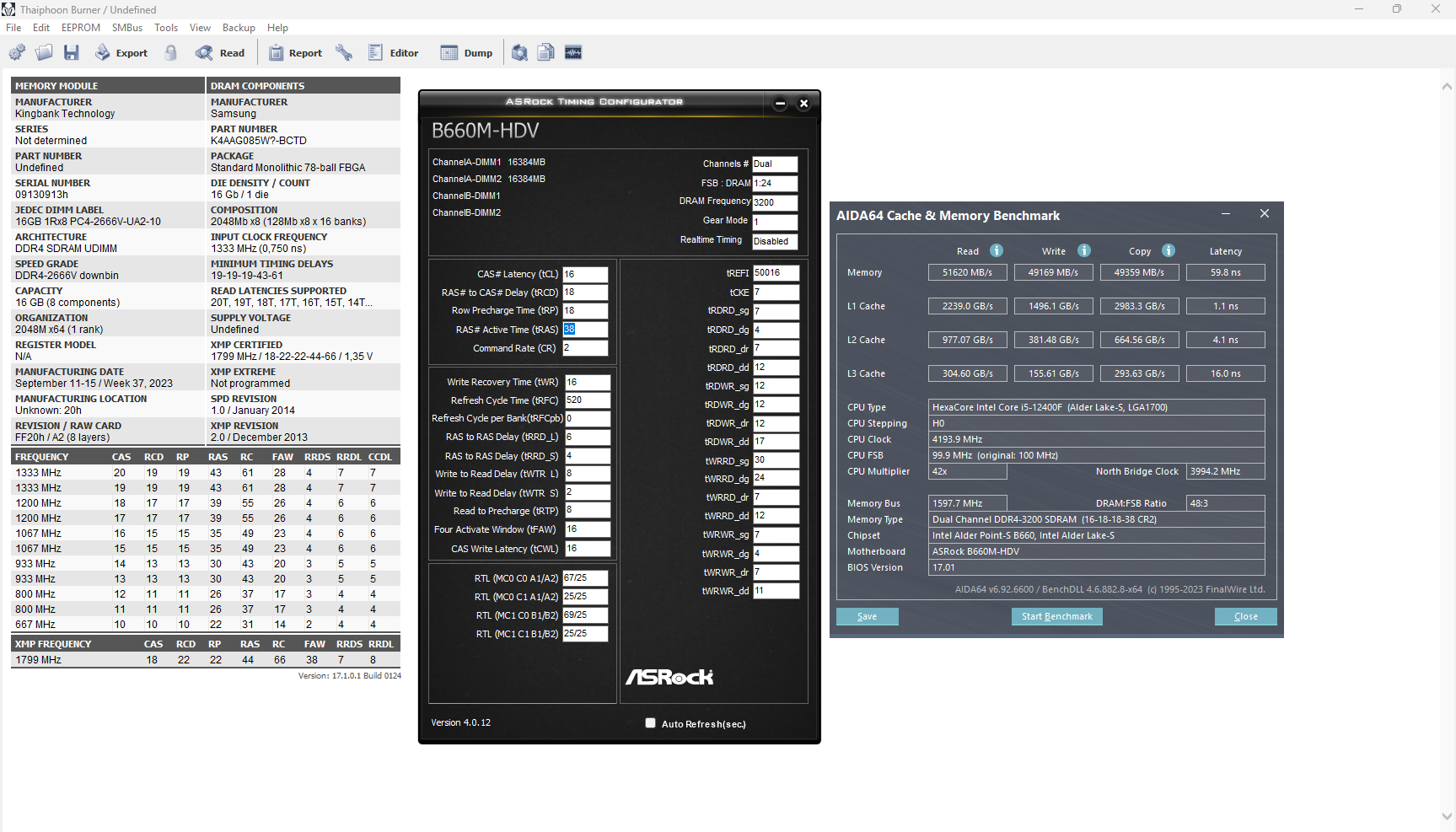Close the AIDA64 benchmark window with X

click(1265, 214)
